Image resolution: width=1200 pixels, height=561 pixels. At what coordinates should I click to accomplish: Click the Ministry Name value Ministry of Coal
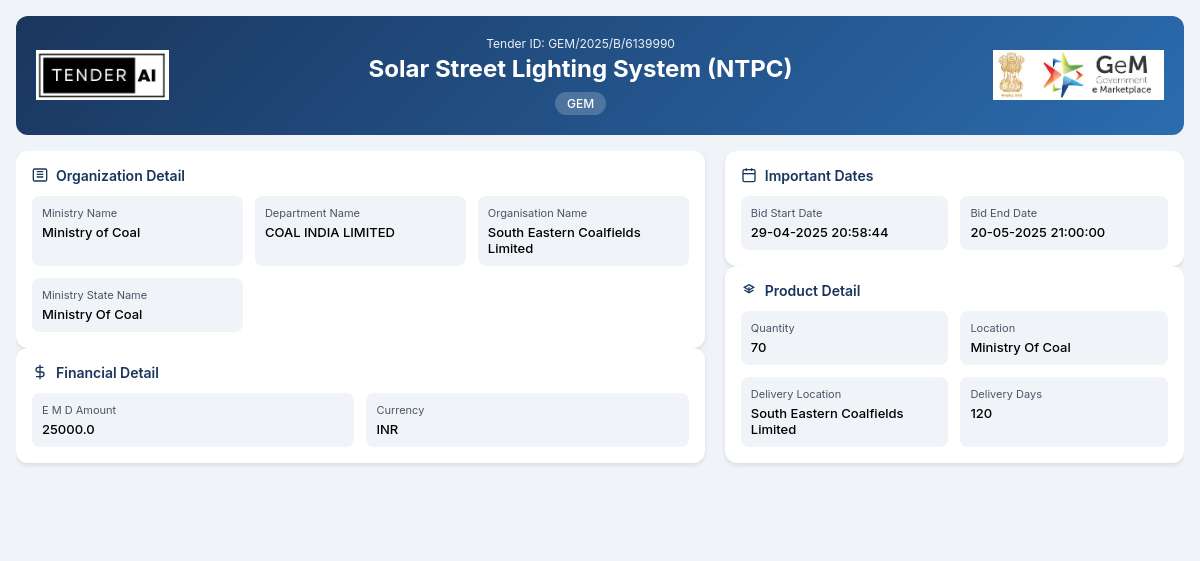91,233
